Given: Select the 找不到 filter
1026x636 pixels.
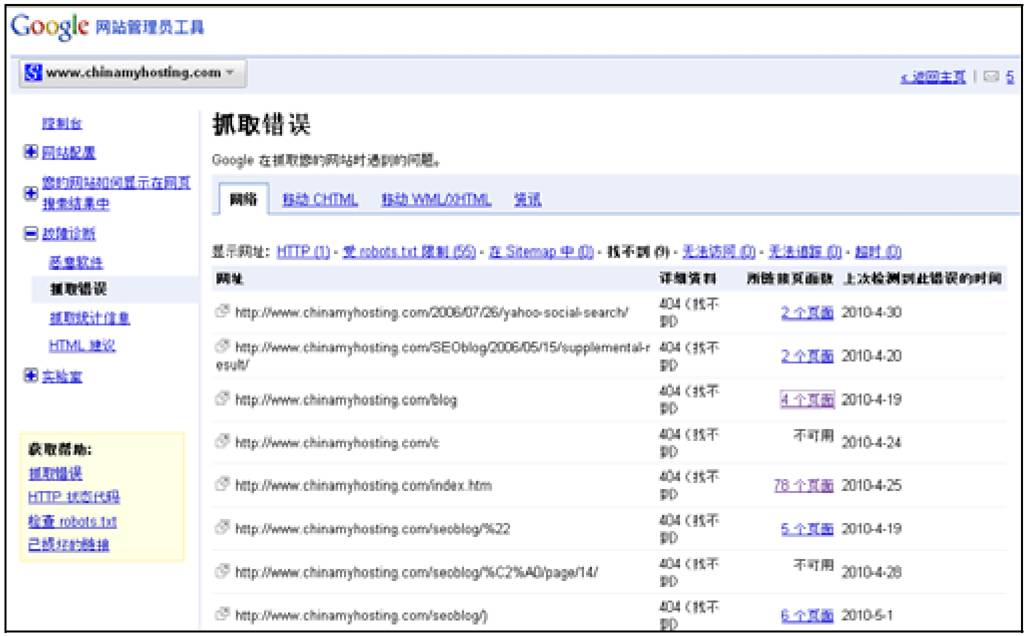Looking at the screenshot, I should [x=639, y=251].
